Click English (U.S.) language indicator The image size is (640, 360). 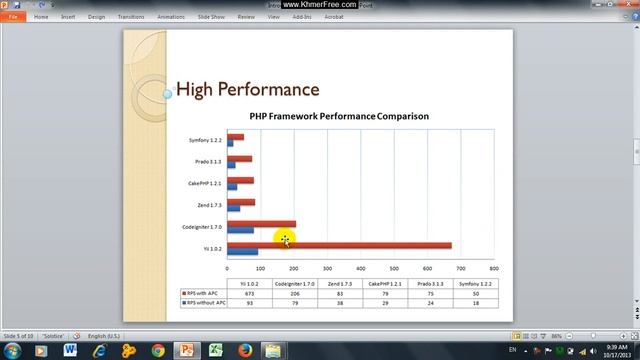click(x=104, y=336)
